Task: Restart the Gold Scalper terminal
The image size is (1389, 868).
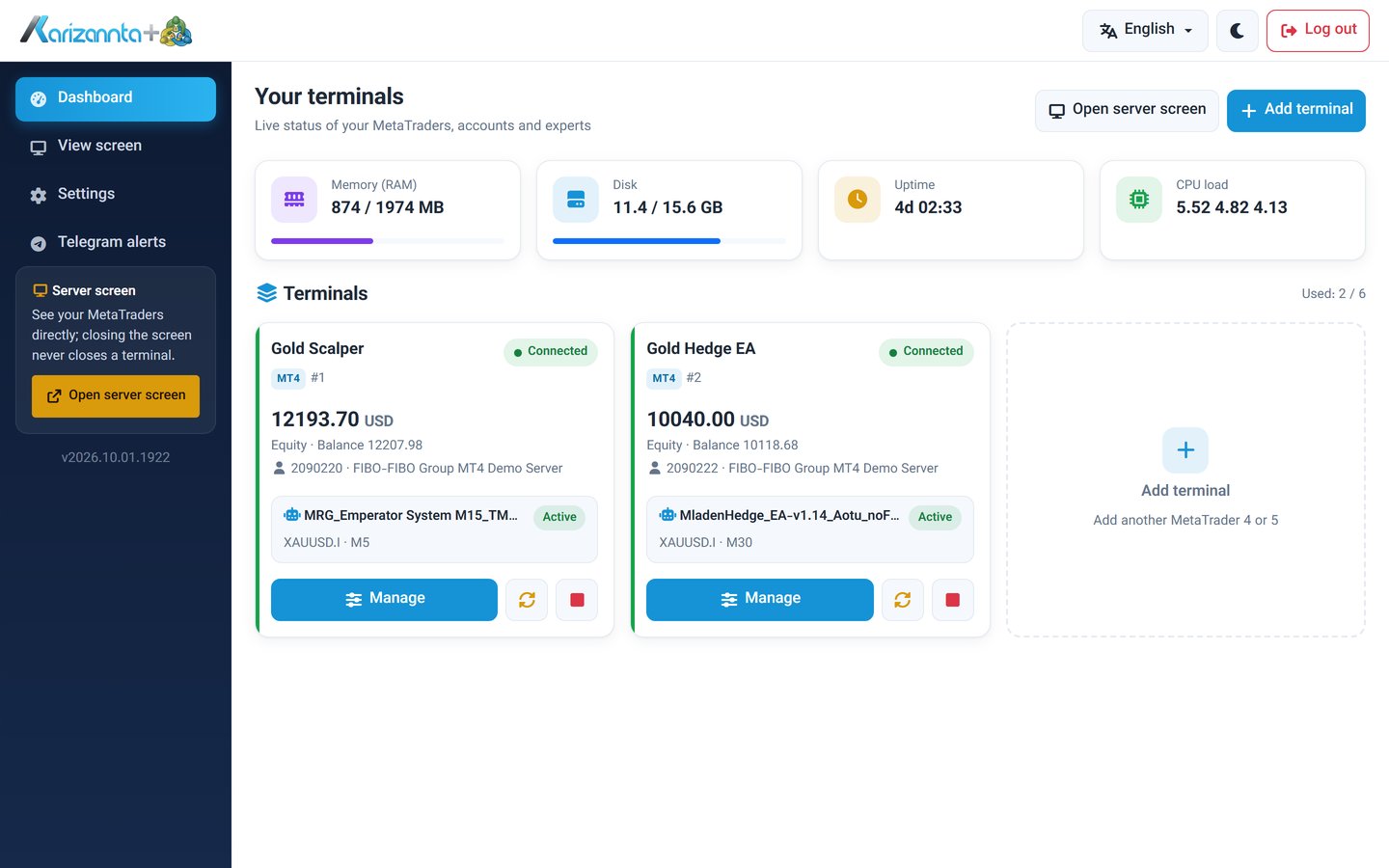Action: pyautogui.click(x=527, y=600)
